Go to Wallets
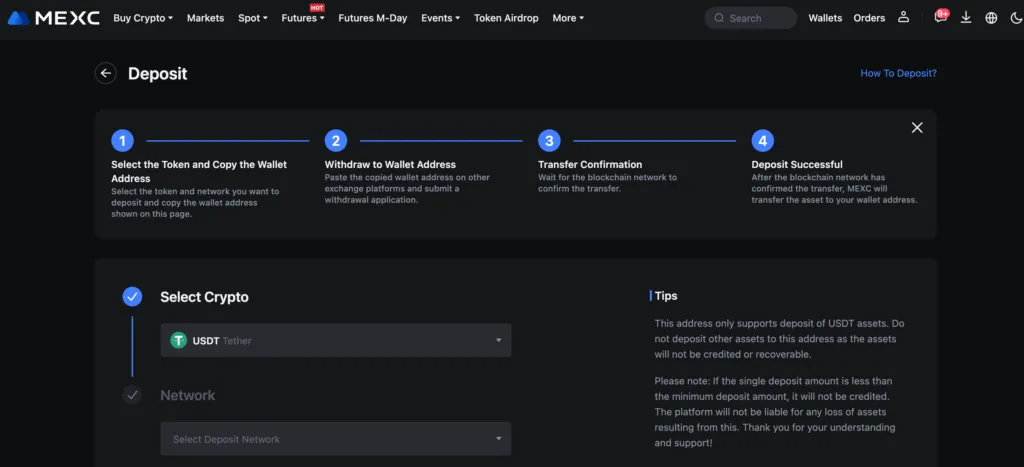 click(x=825, y=18)
